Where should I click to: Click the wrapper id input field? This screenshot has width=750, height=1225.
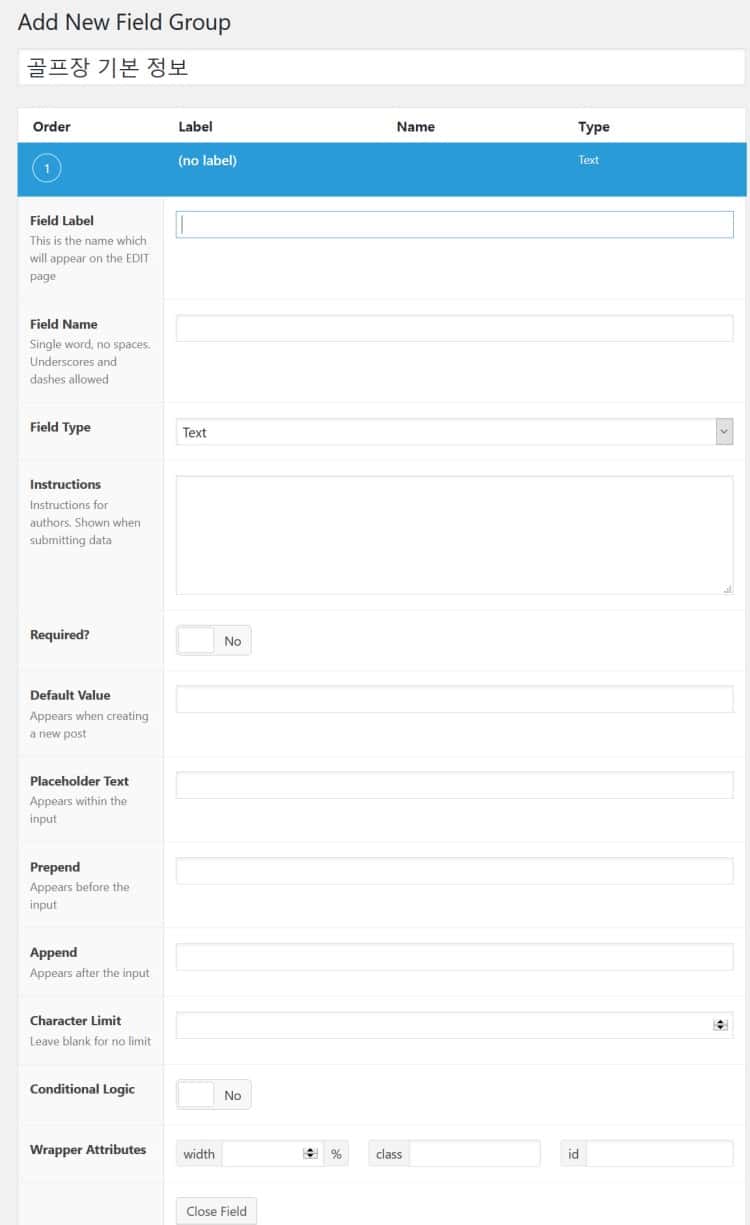click(659, 1154)
